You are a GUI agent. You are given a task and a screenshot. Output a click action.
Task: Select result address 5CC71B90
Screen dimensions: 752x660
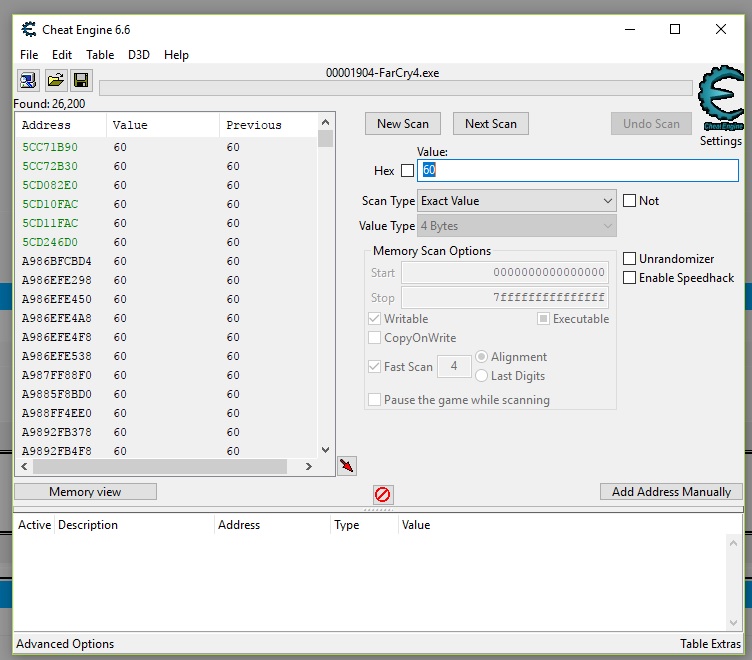pyautogui.click(x=50, y=147)
